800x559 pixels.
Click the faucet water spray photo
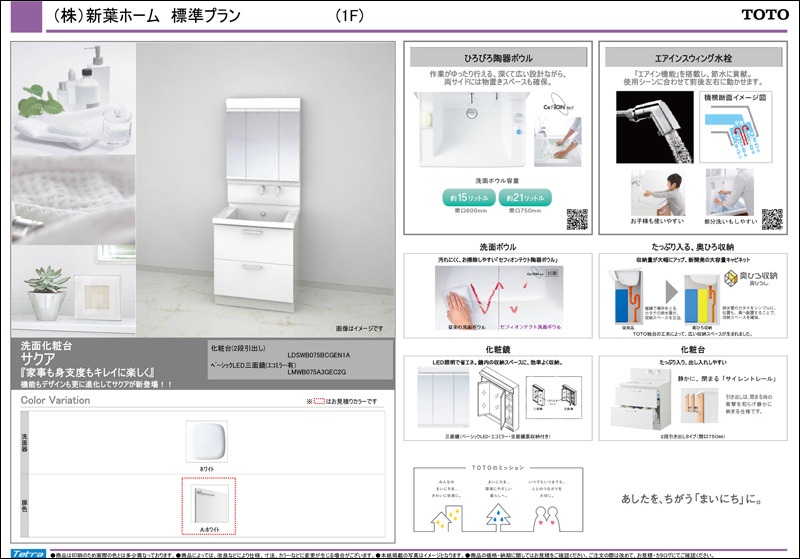[x=655, y=128]
